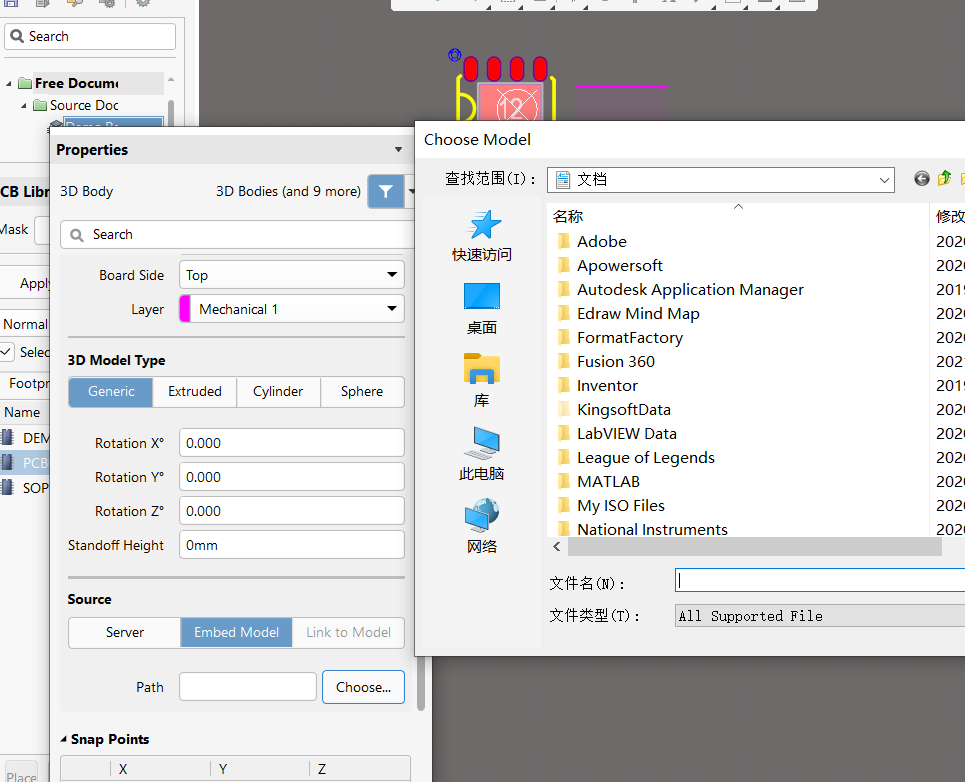Click the back arrow icon in Choose Model
The height and width of the screenshot is (782, 965).
pyautogui.click(x=921, y=178)
